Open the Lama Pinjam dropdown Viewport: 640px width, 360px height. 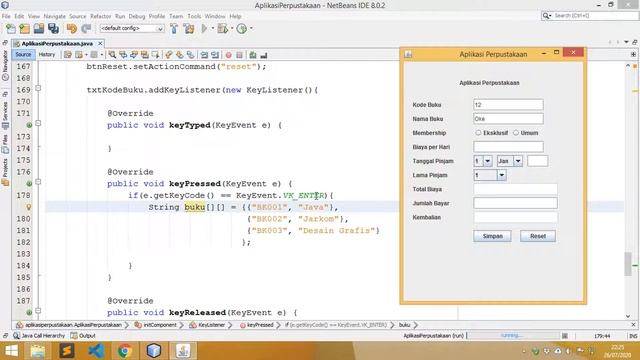[502, 175]
